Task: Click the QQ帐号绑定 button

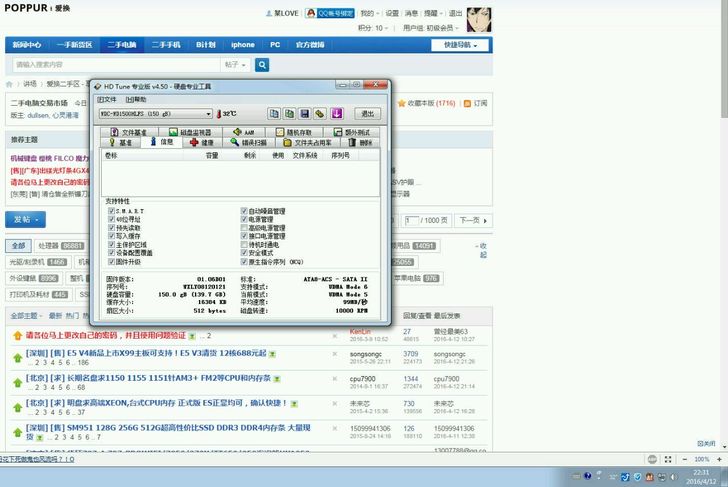Action: 330,13
